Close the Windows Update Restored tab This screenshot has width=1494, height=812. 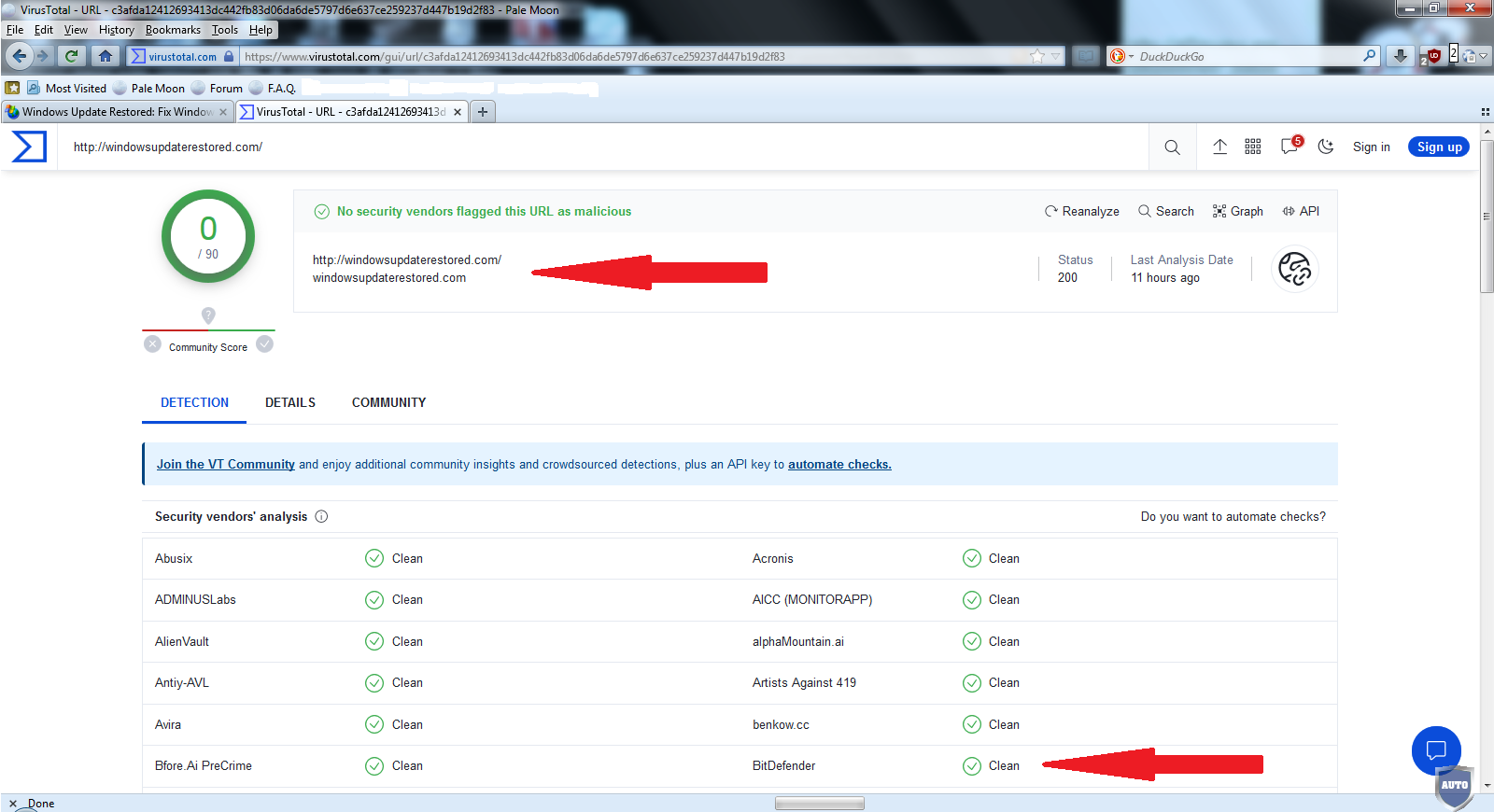pyautogui.click(x=223, y=112)
